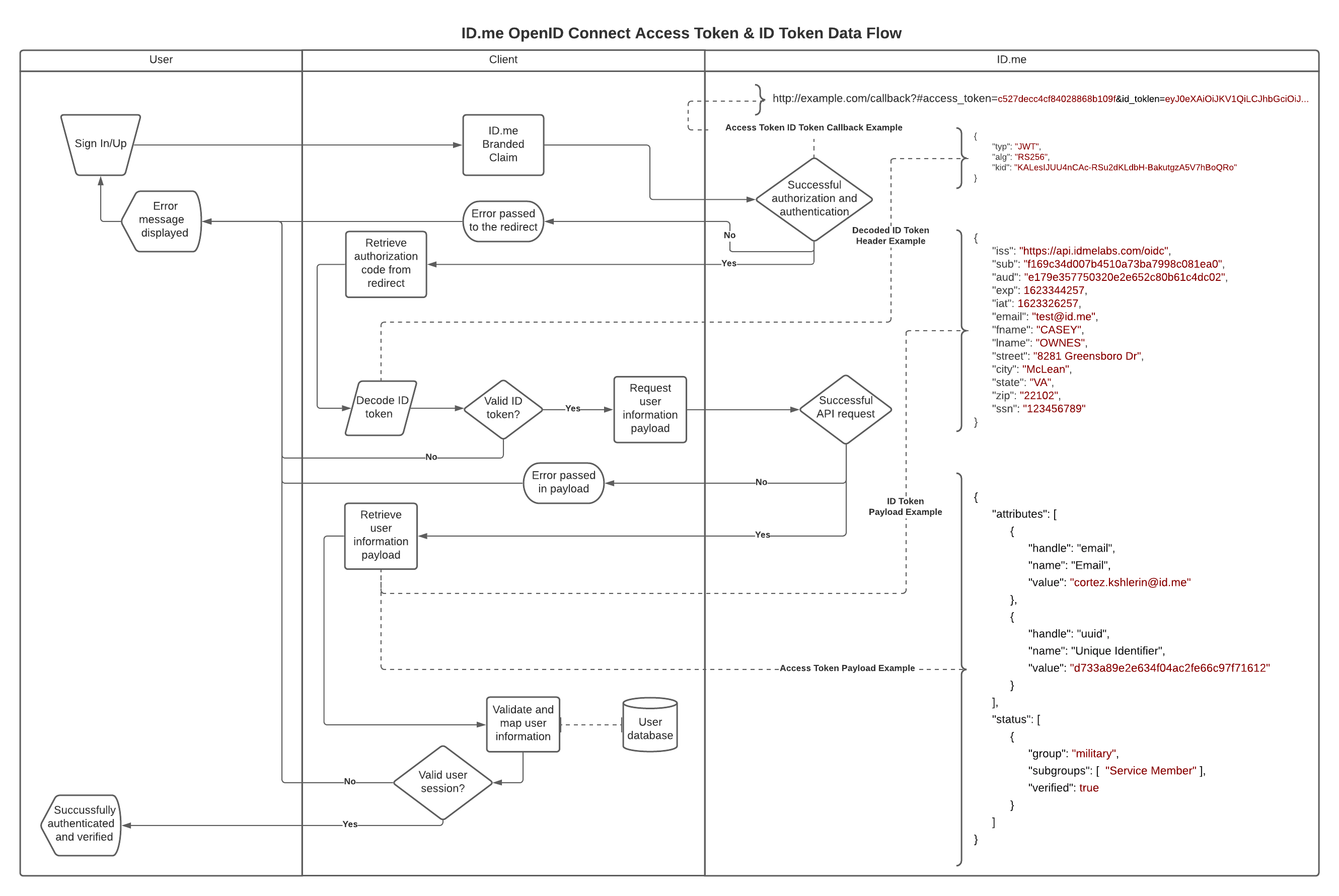Select the No label toward Error passed in payload
The image size is (1339, 896).
pyautogui.click(x=761, y=482)
